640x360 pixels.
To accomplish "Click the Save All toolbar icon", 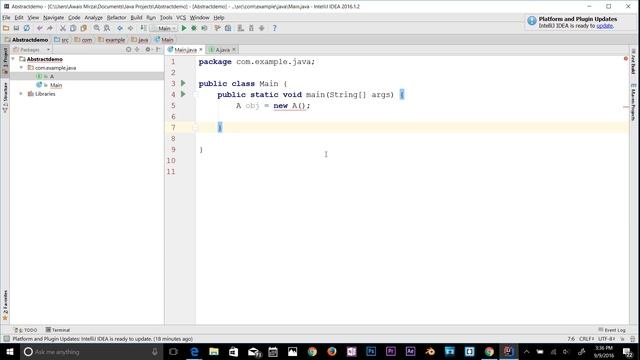I will pyautogui.click(x=16, y=28).
